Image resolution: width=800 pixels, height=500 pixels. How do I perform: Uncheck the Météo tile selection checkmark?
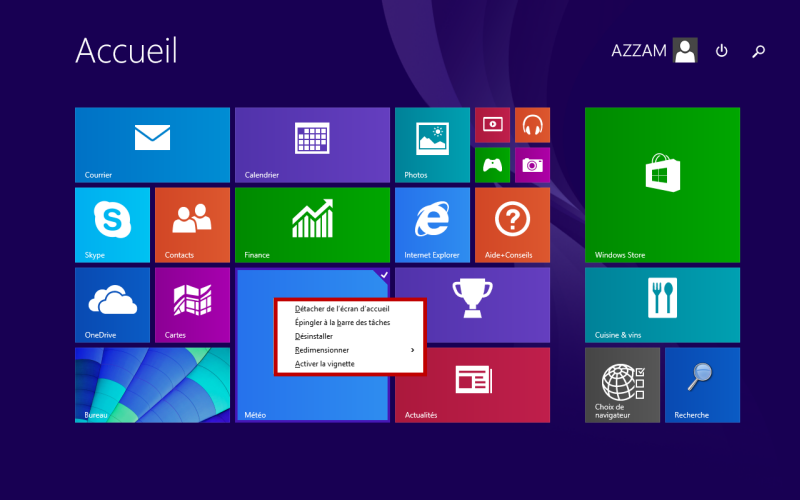click(384, 275)
